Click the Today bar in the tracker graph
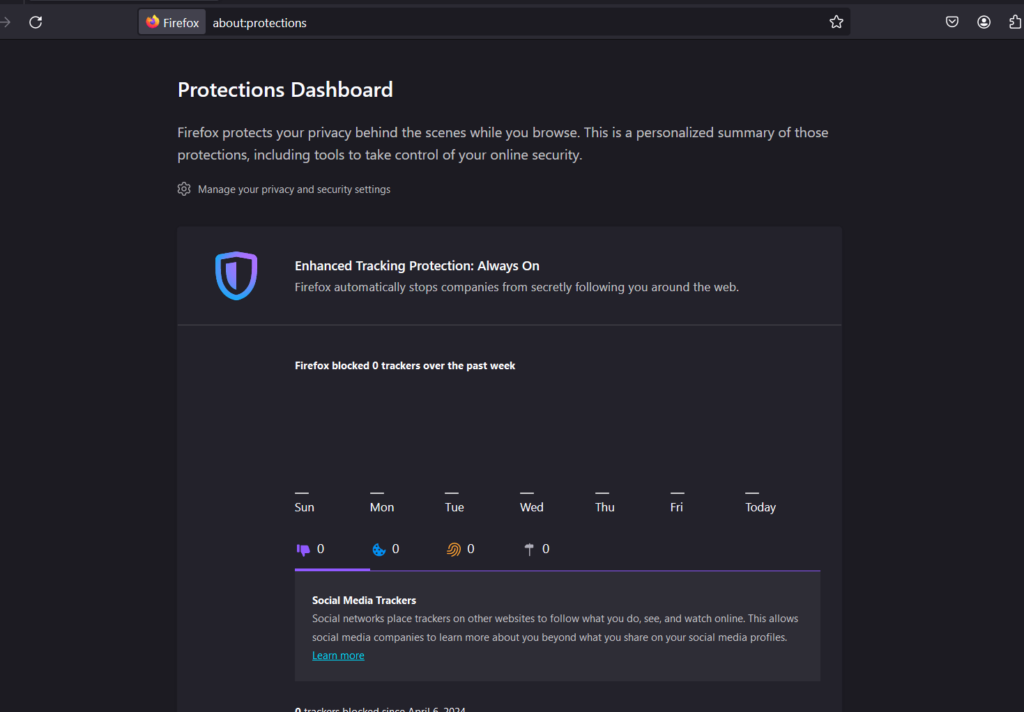Viewport: 1024px width, 712px height. coord(752,493)
